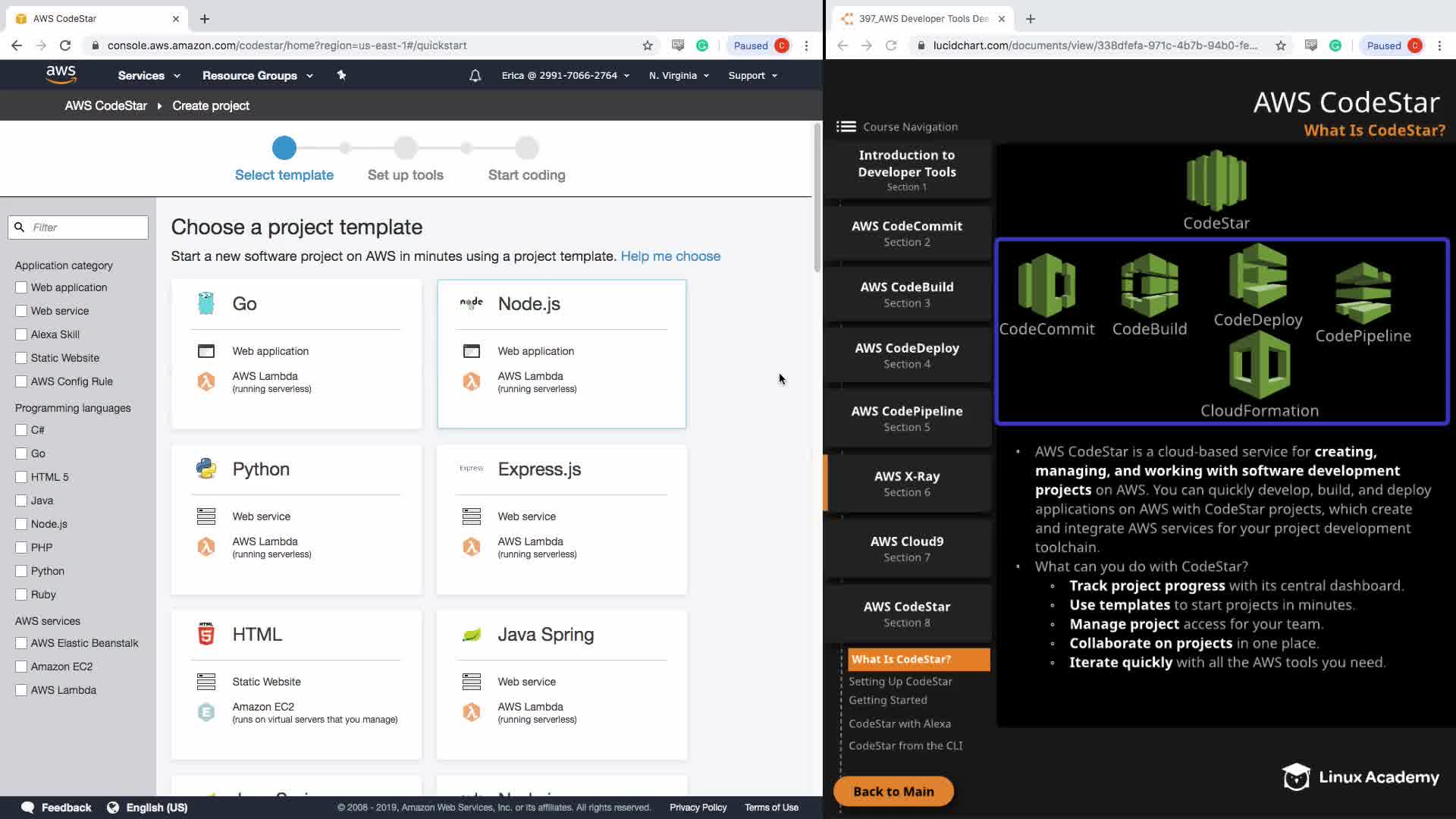Click the Help me choose link
The width and height of the screenshot is (1456, 819).
670,256
